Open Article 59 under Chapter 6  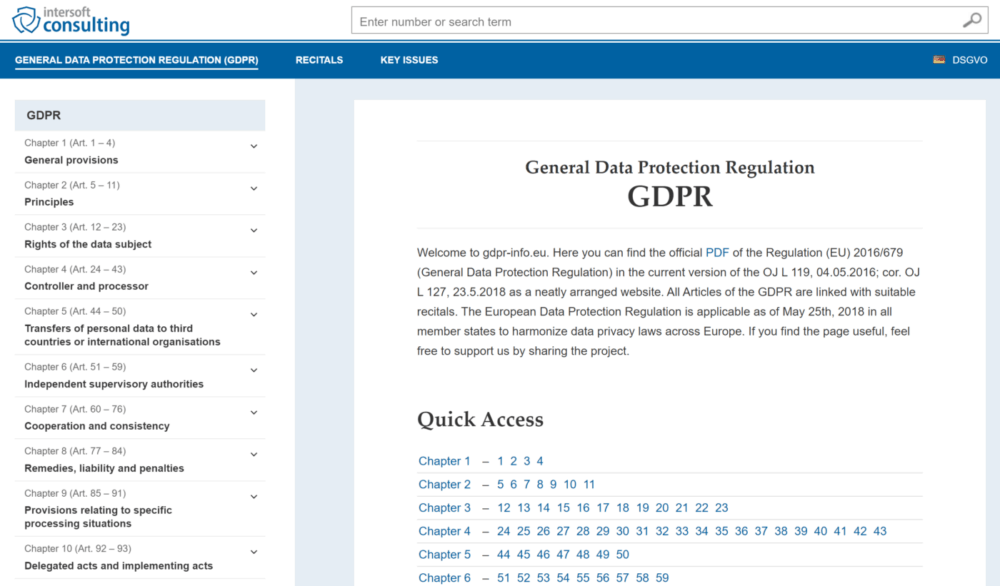(662, 577)
